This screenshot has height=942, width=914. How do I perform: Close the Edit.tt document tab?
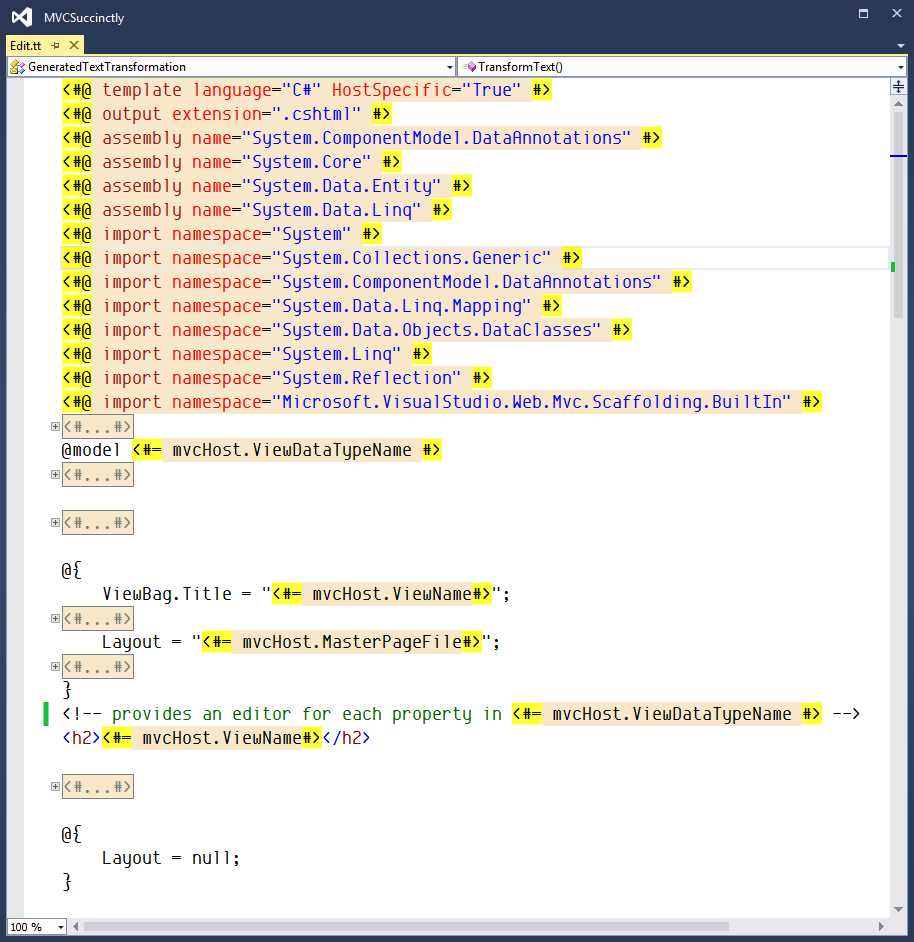(73, 45)
